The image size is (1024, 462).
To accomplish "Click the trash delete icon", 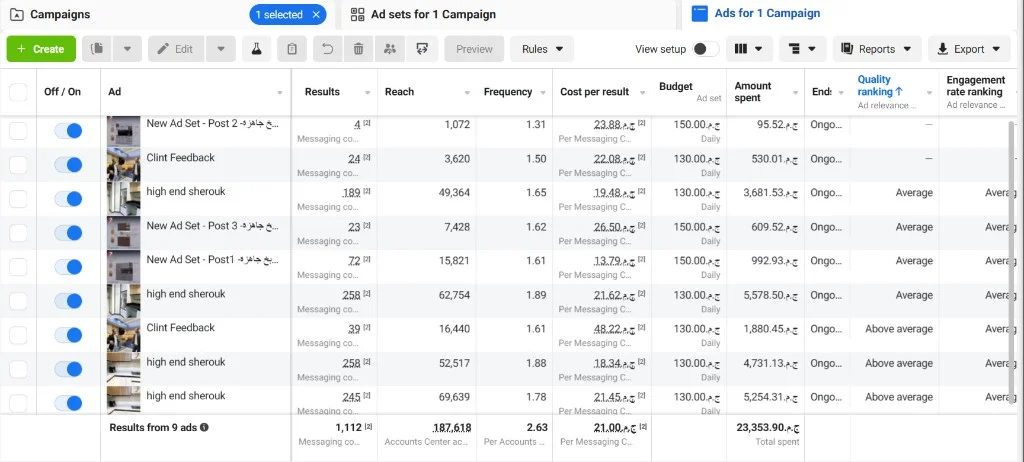I will click(x=359, y=49).
